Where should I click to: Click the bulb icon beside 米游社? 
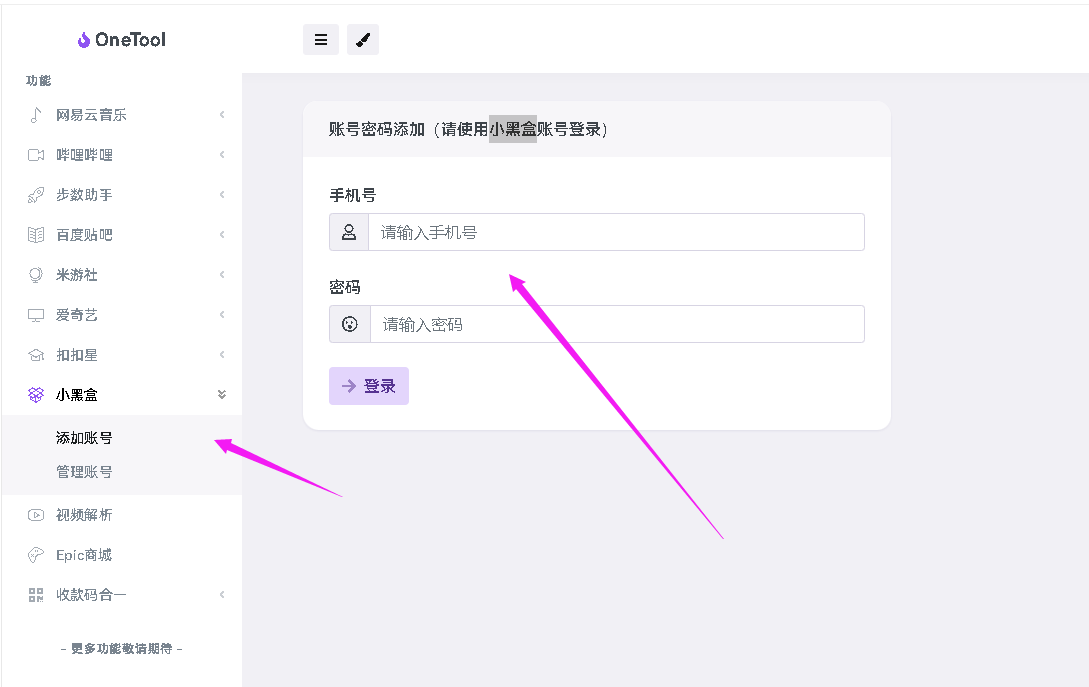click(35, 275)
